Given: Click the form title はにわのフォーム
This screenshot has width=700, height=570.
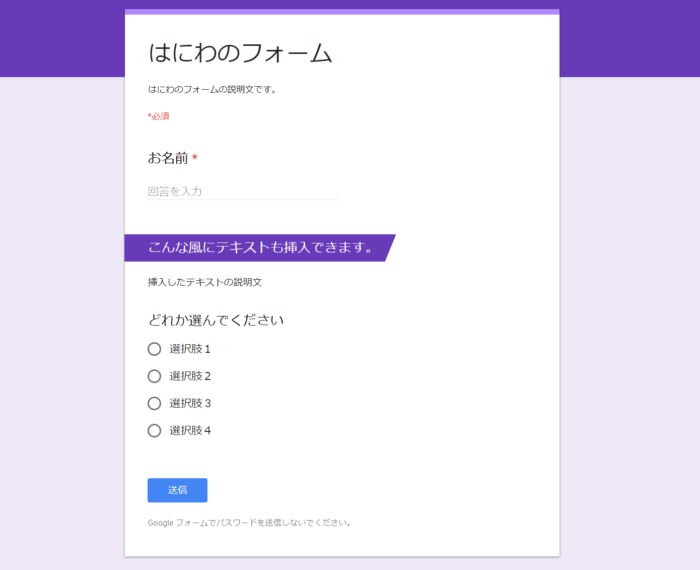Looking at the screenshot, I should [240, 53].
